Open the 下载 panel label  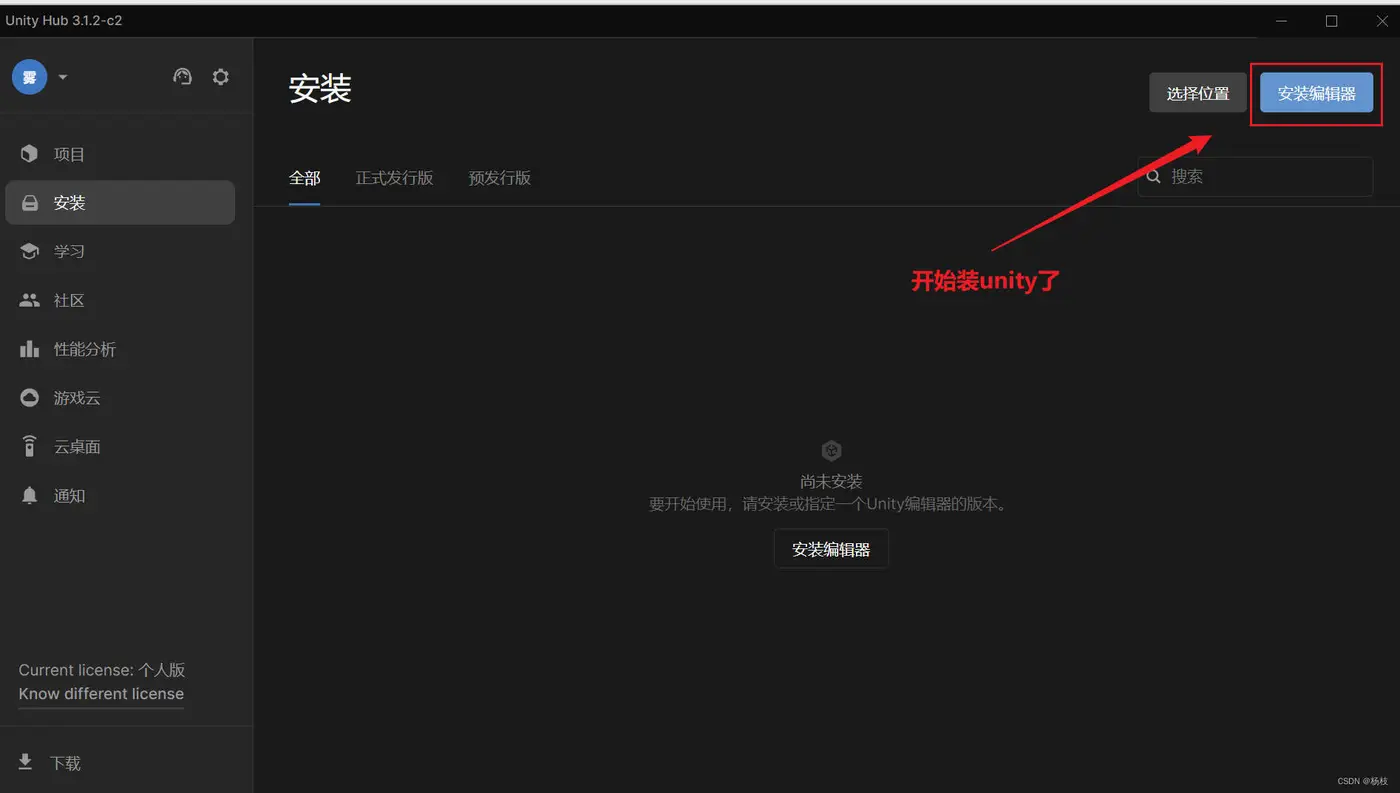66,763
